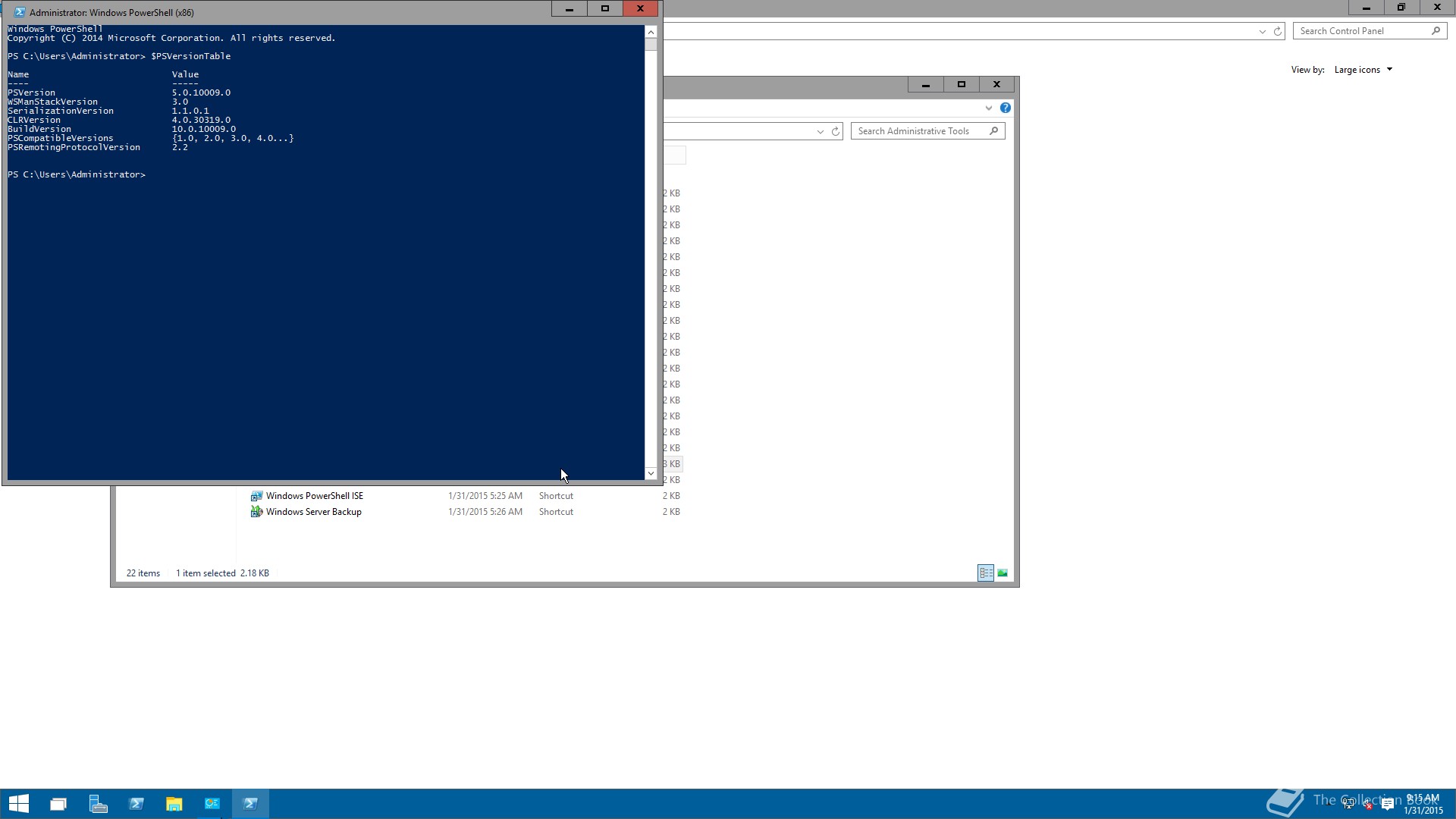Close the PowerShell (x86) window
1456x819 pixels.
(641, 9)
